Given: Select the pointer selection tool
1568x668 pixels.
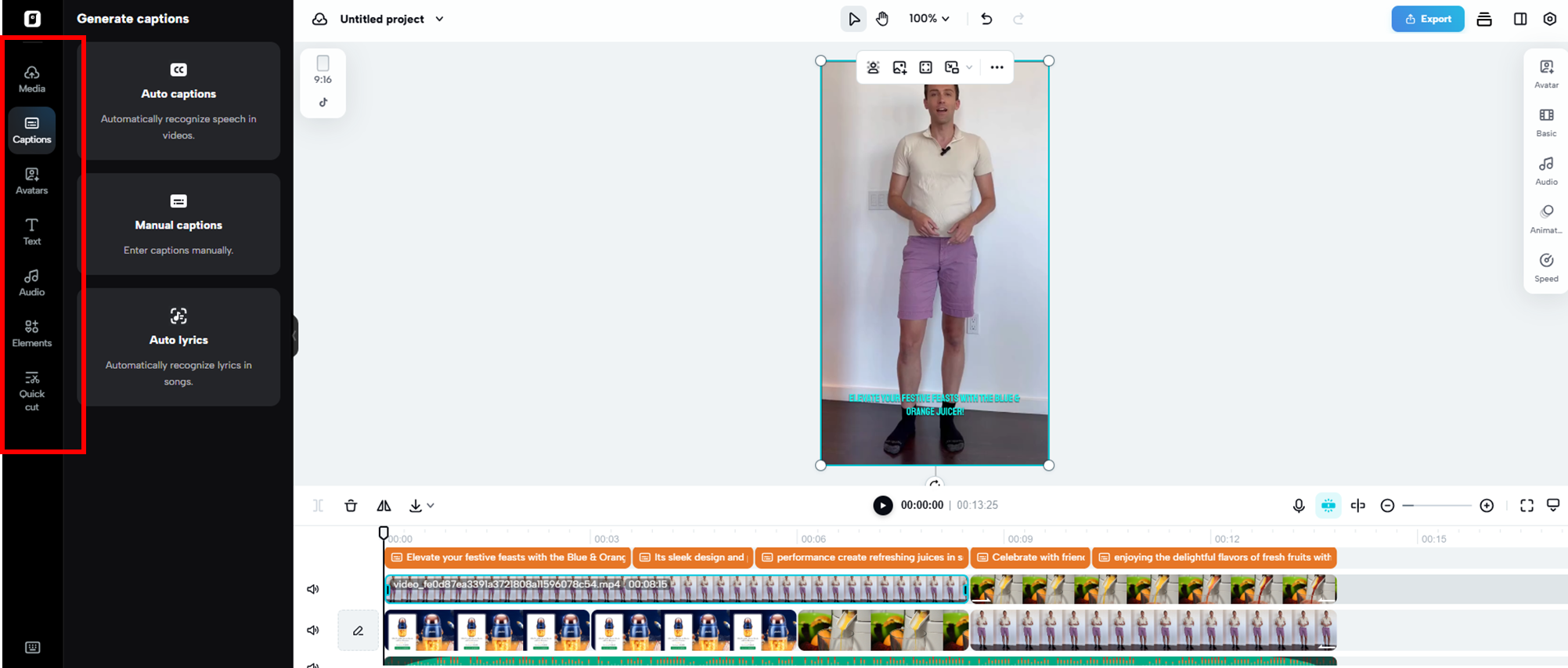Looking at the screenshot, I should tap(853, 19).
